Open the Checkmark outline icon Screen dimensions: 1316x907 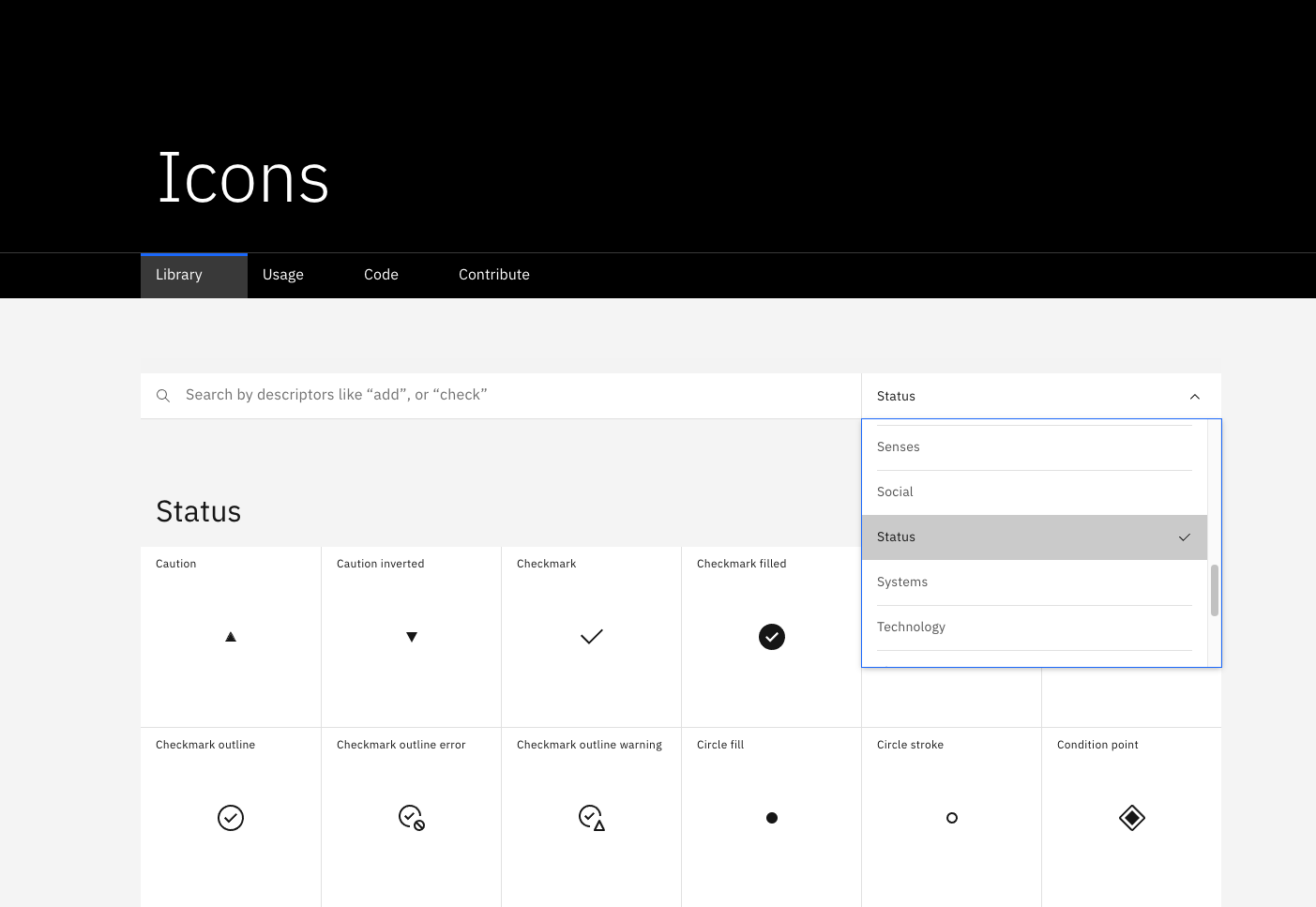tap(231, 818)
